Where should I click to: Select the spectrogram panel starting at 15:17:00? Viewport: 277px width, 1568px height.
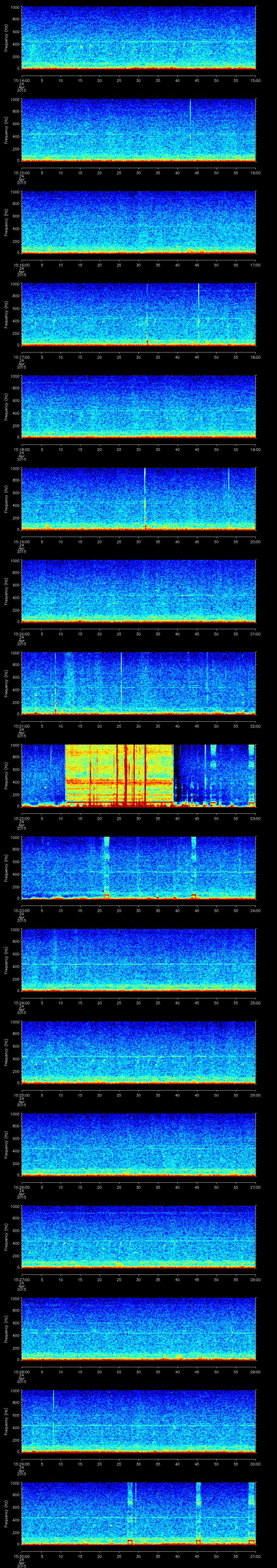point(138,315)
